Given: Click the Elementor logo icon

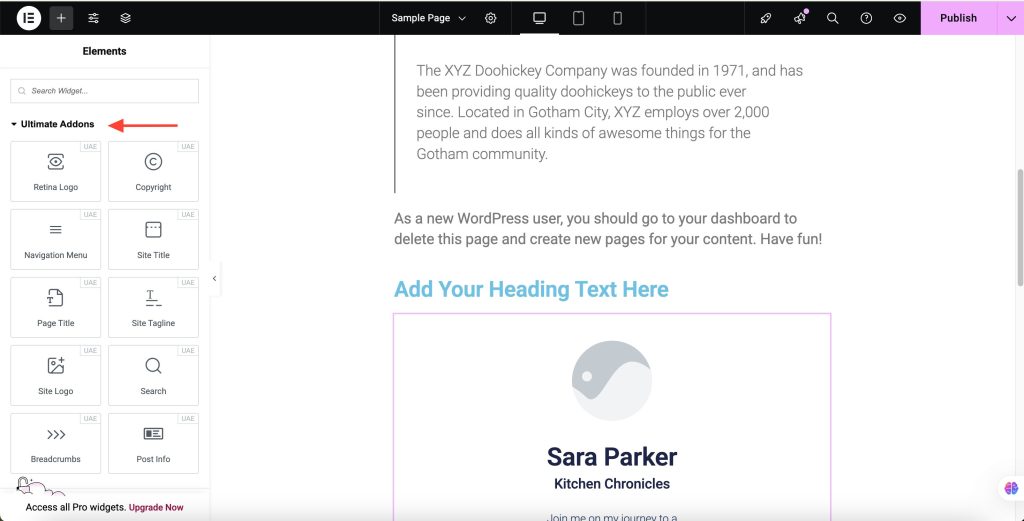Looking at the screenshot, I should click(x=29, y=18).
